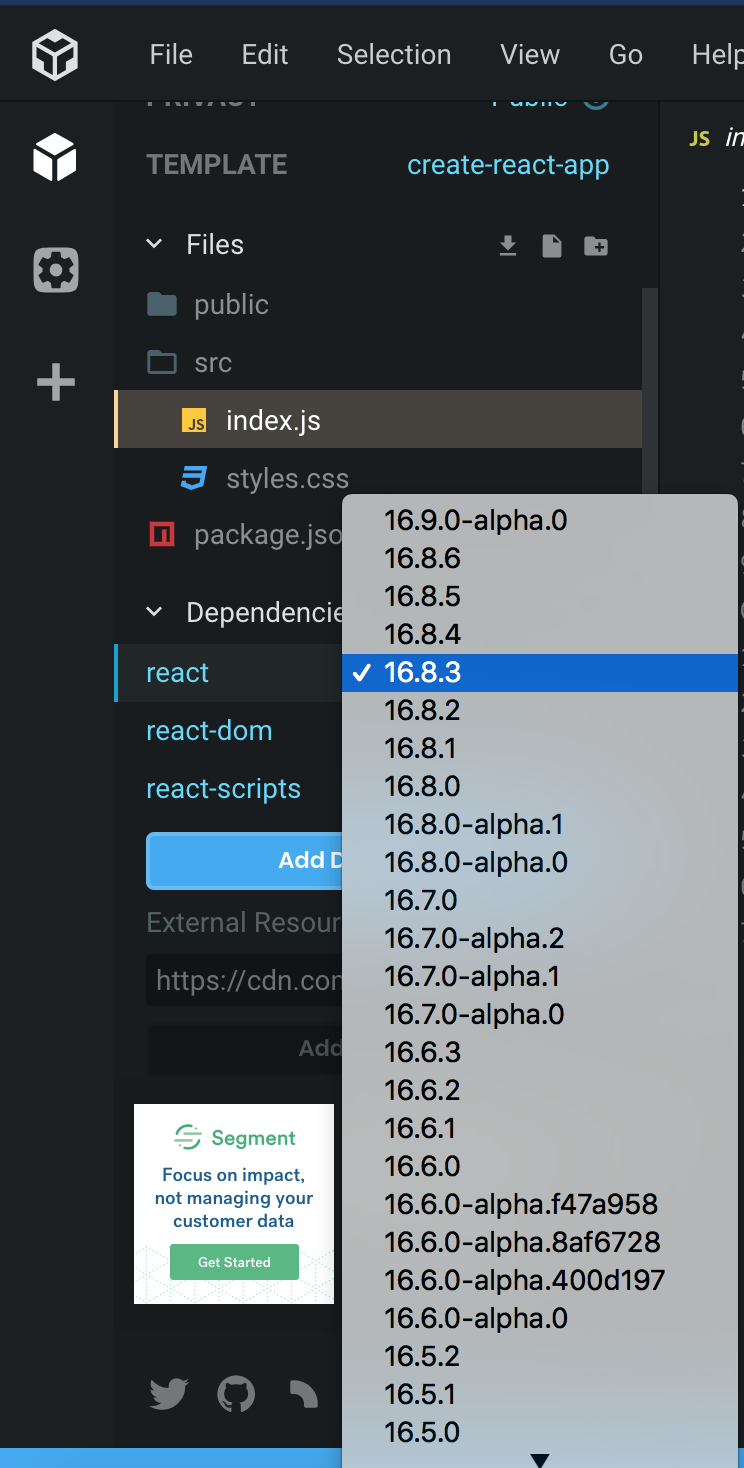
Task: Click the download files icon
Action: click(508, 246)
